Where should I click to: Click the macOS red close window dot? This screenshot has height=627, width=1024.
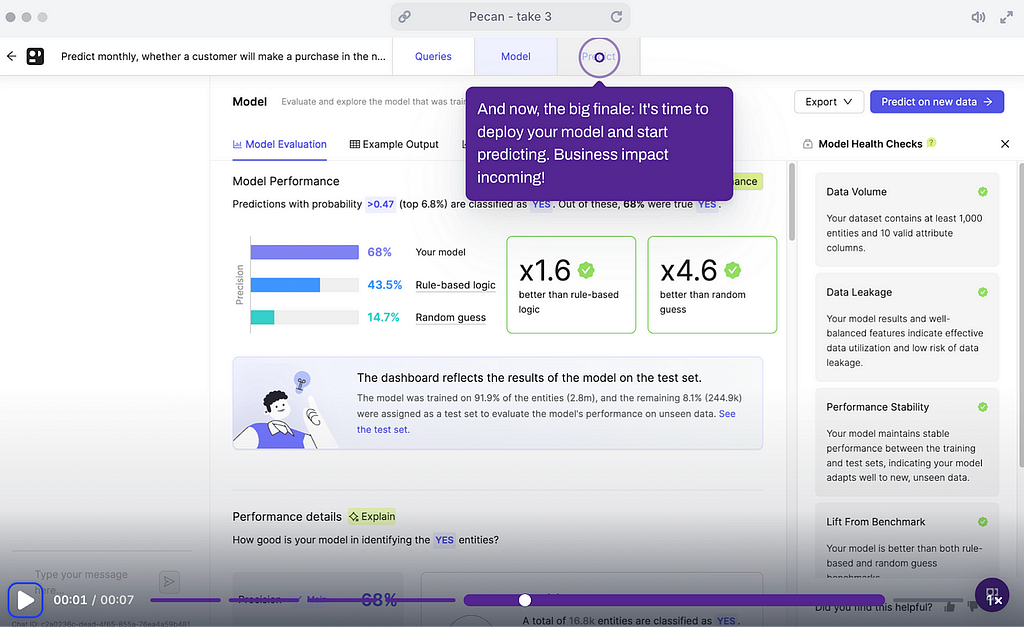10,17
